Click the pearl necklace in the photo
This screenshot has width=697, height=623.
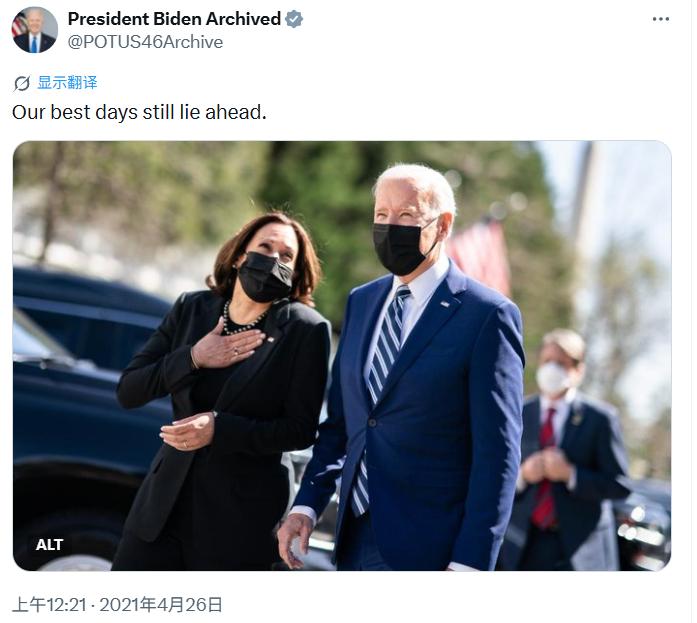point(240,321)
